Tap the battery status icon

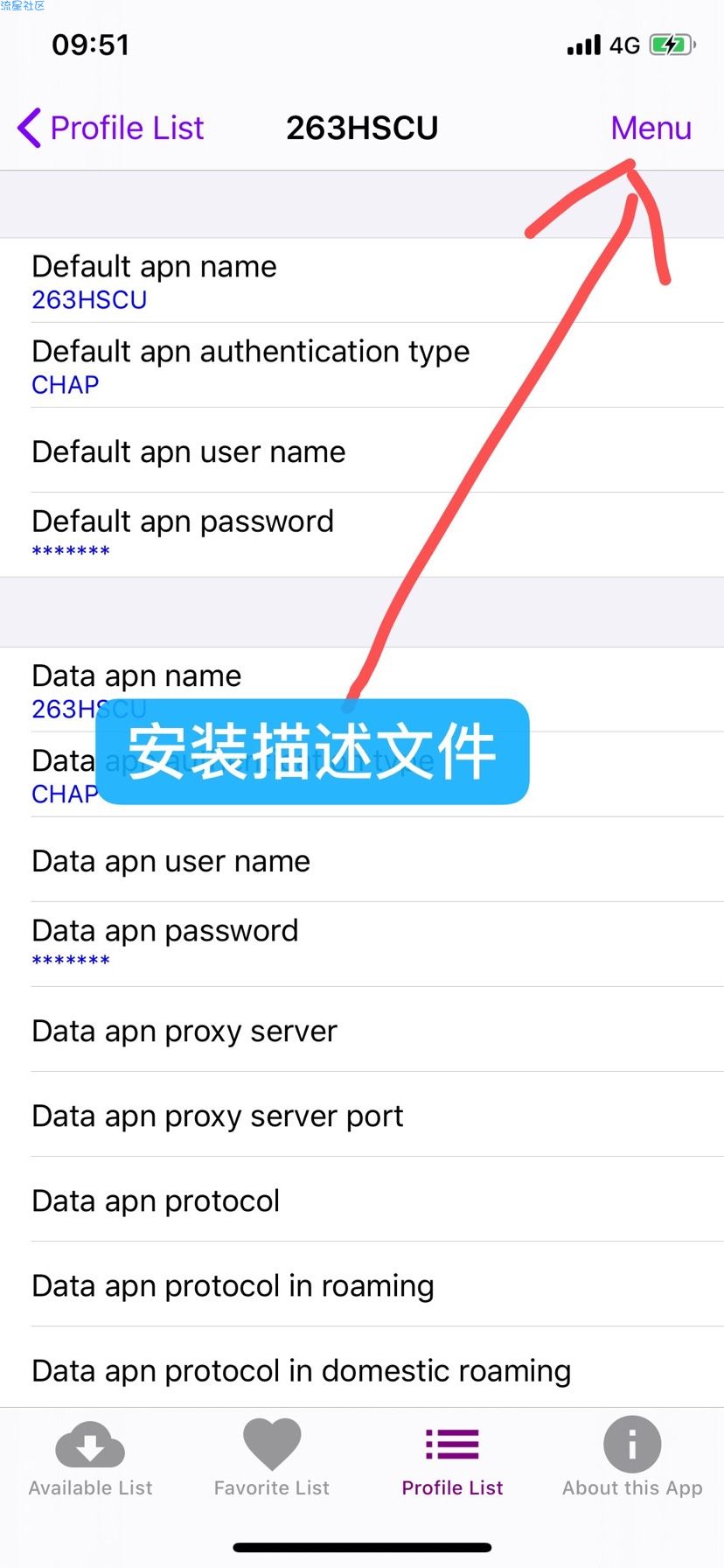672,45
